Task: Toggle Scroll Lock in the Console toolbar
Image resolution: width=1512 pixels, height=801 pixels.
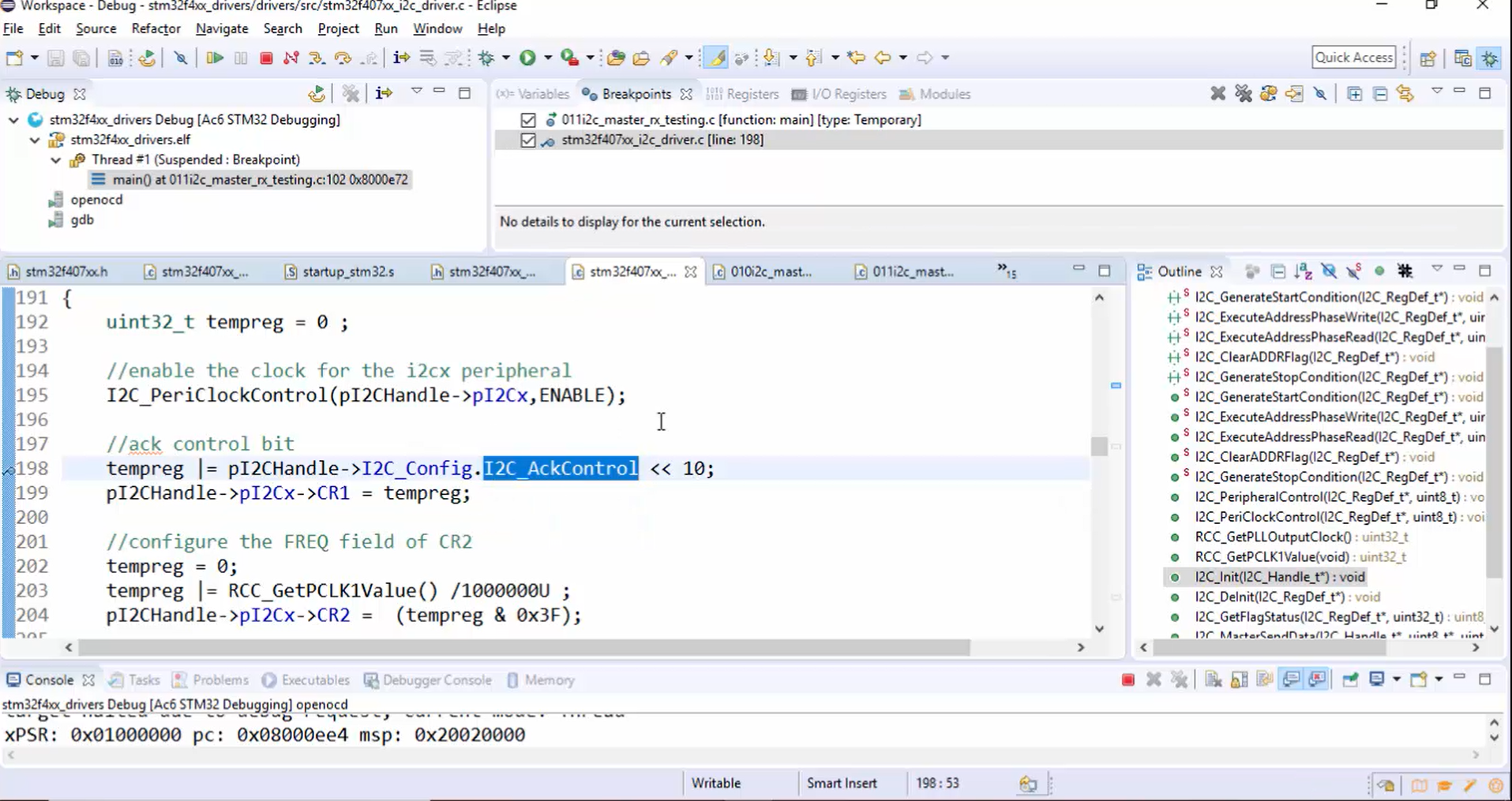Action: coord(1239,680)
